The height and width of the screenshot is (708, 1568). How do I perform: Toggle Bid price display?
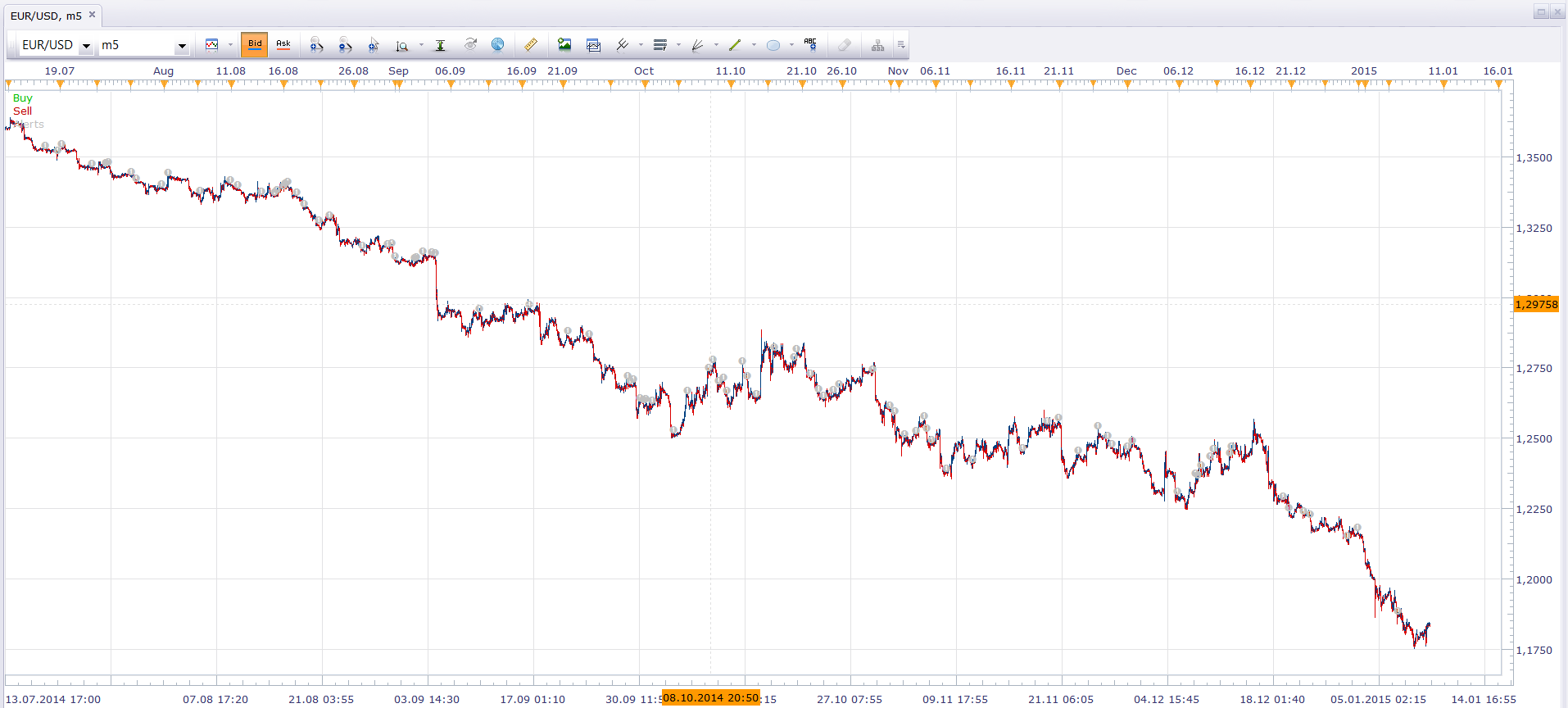pyautogui.click(x=255, y=44)
